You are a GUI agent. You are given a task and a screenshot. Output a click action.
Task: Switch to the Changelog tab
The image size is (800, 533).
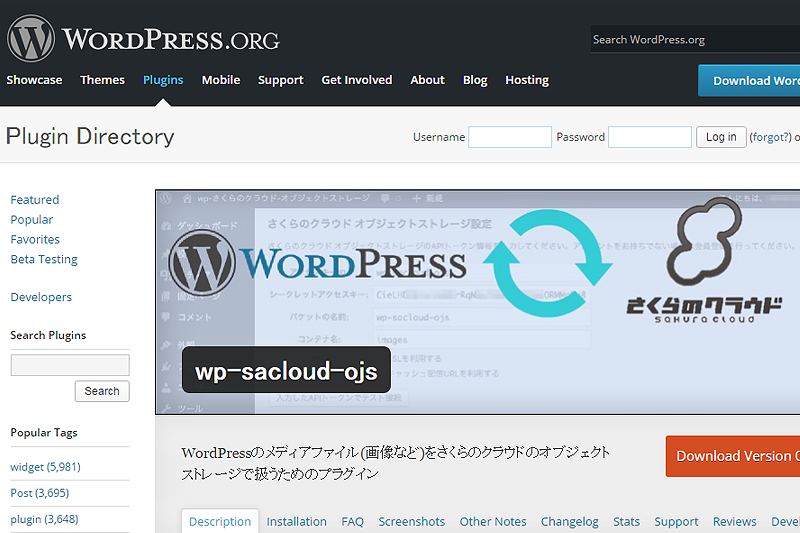[570, 522]
